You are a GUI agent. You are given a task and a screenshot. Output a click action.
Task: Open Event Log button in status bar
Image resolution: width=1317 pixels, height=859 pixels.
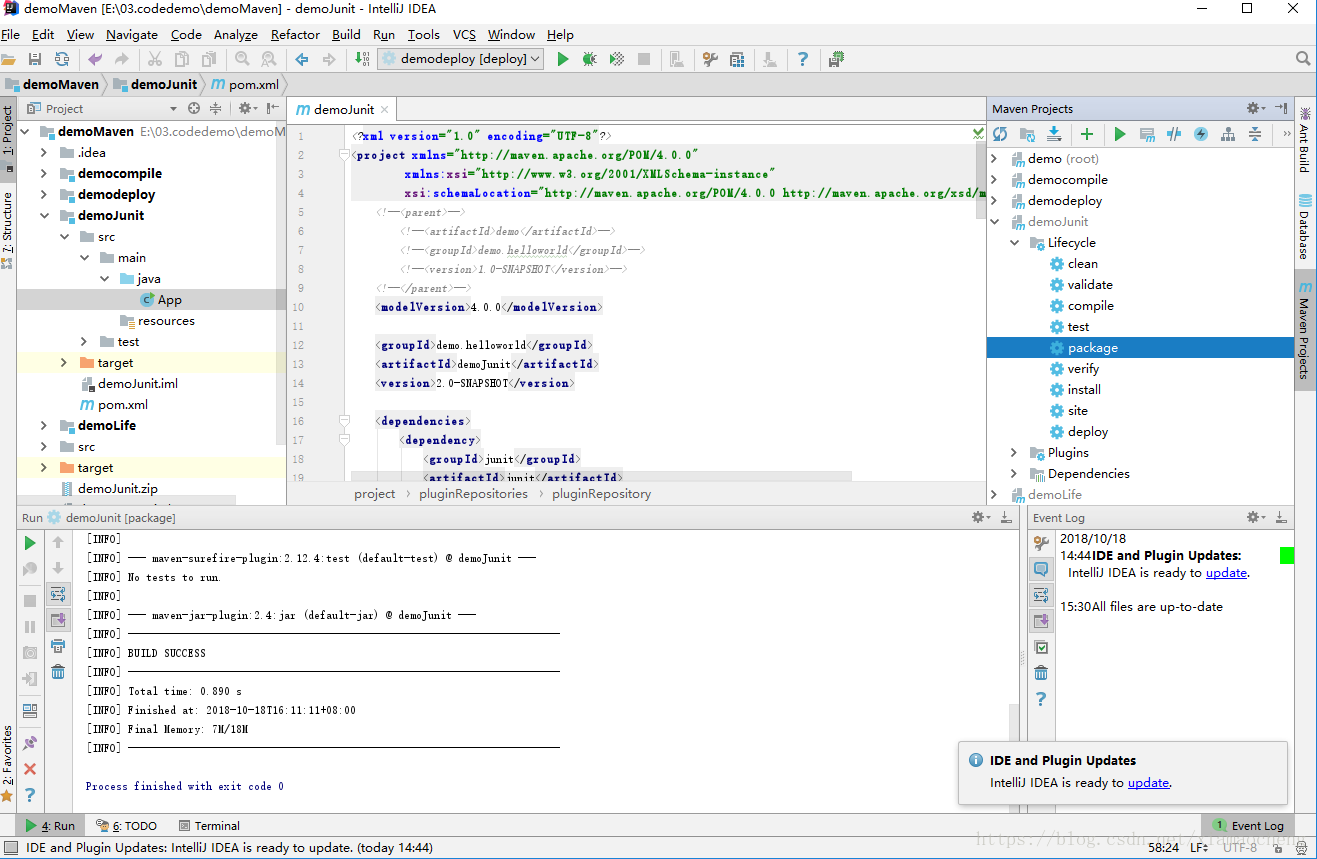1248,826
